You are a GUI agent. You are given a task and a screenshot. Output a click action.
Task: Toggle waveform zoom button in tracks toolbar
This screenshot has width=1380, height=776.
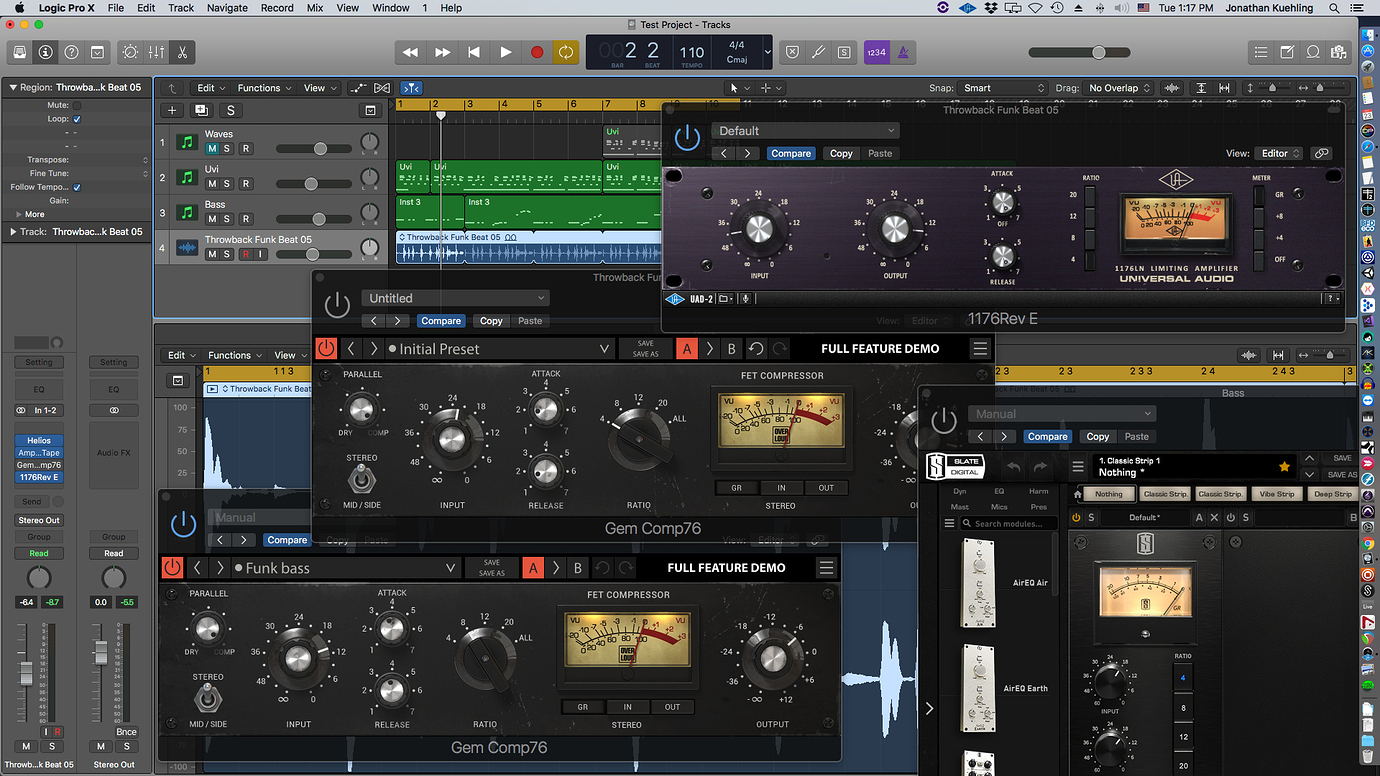pyautogui.click(x=1171, y=88)
